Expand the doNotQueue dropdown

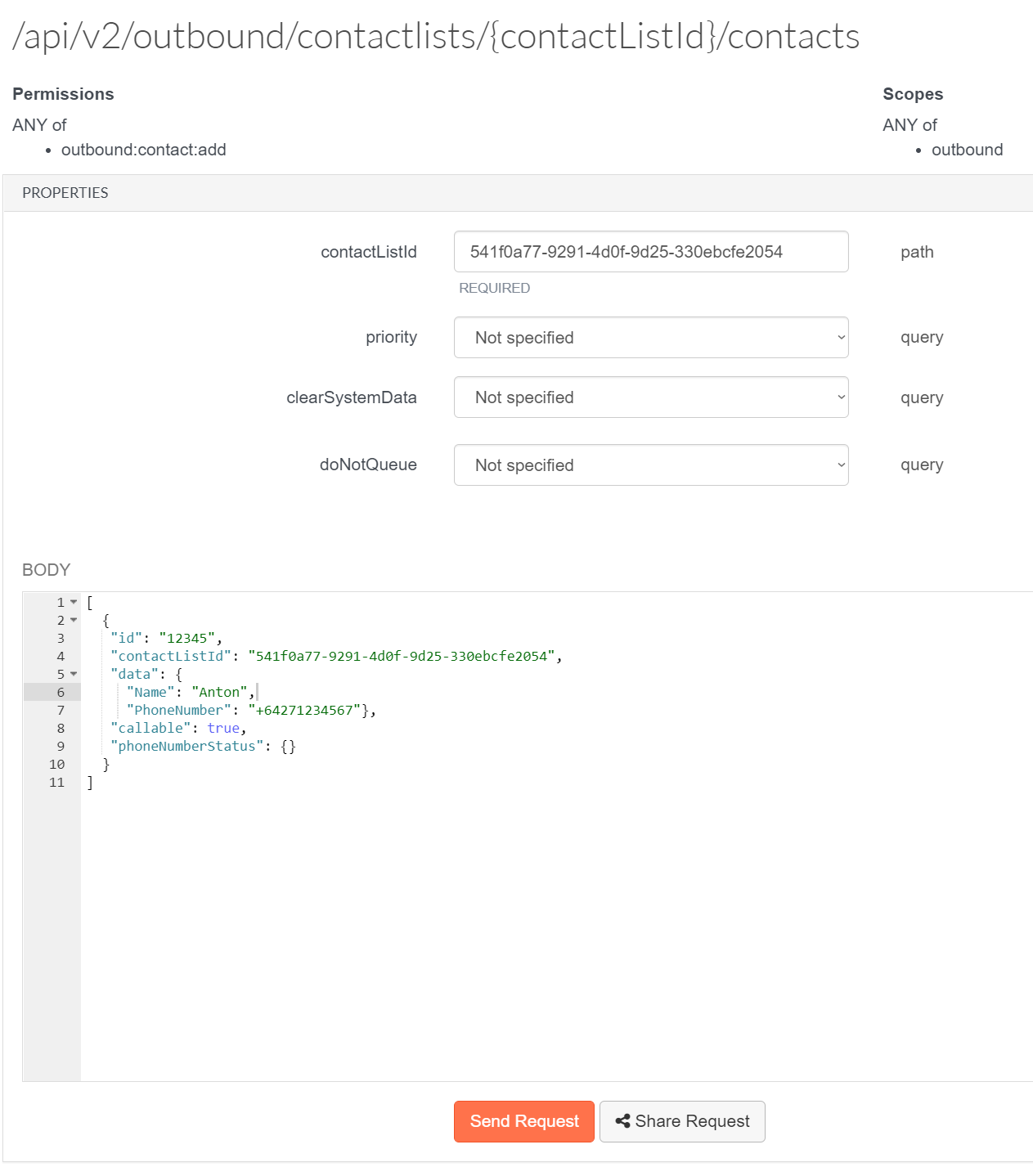point(650,465)
